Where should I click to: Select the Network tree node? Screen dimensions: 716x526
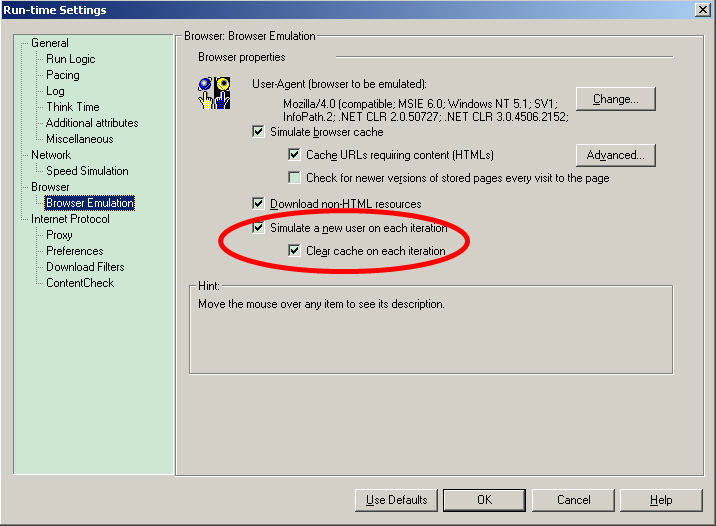point(51,155)
